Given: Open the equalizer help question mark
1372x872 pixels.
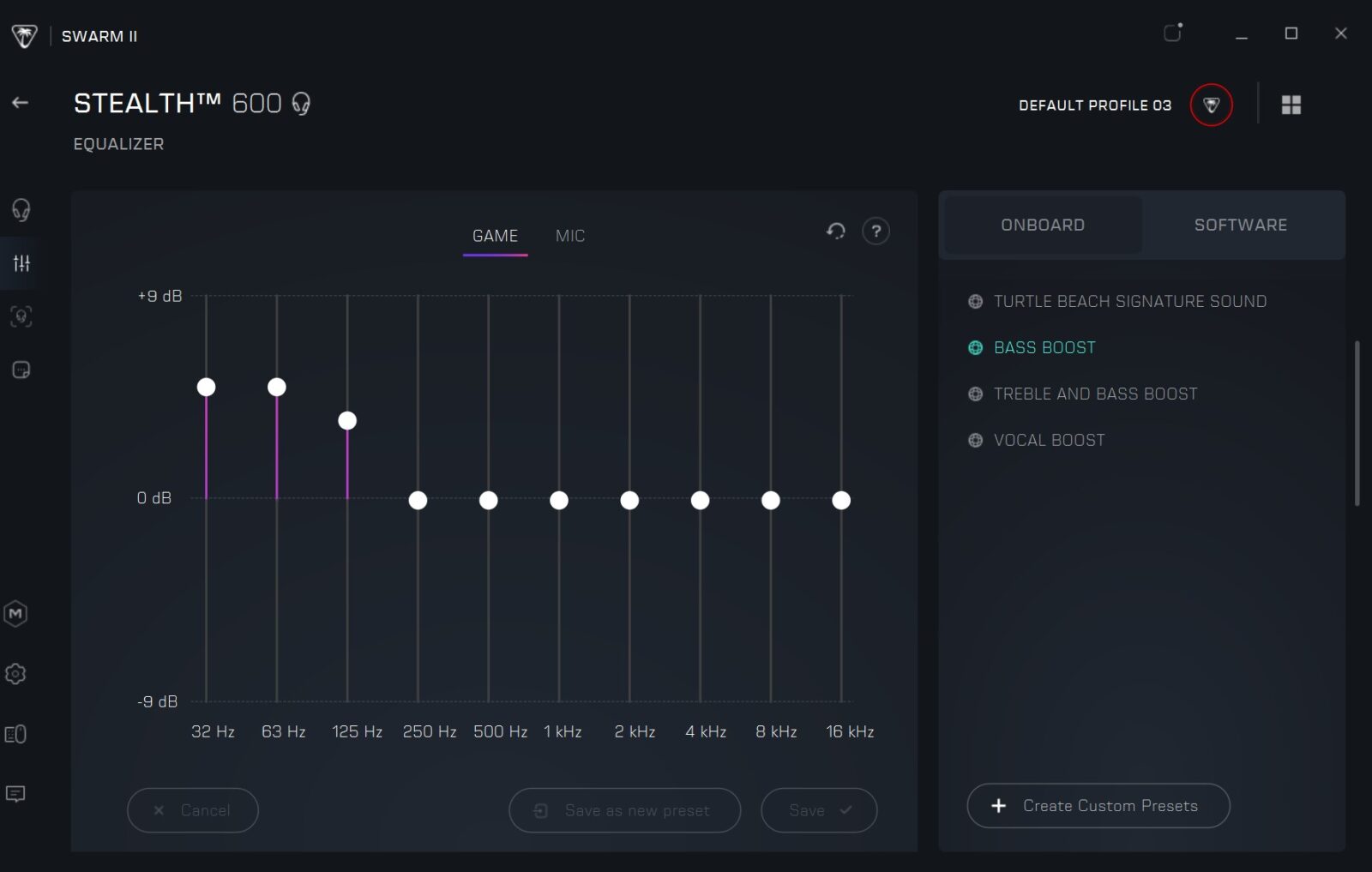Looking at the screenshot, I should (x=876, y=232).
